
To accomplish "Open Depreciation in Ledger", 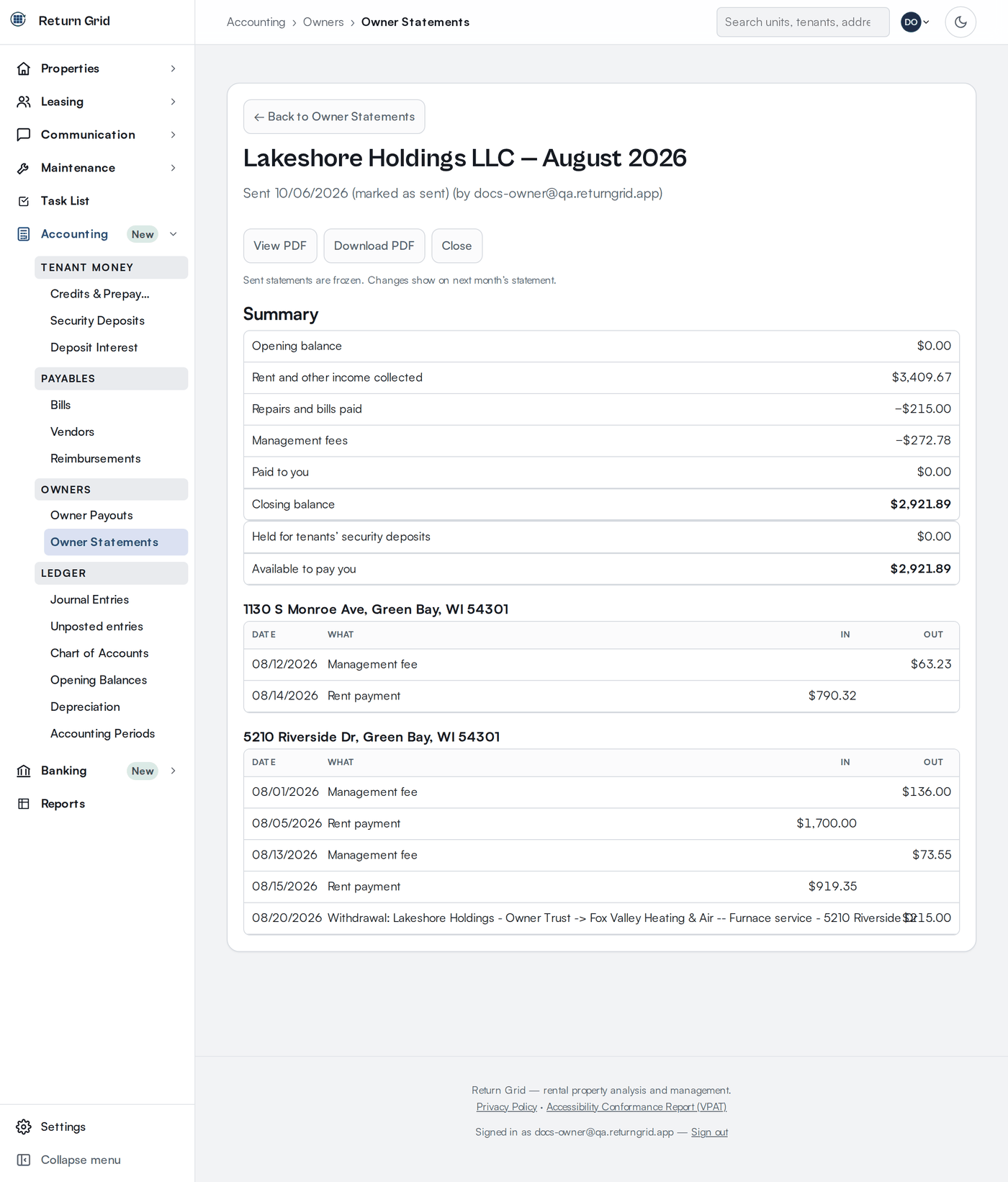I will point(116,707).
